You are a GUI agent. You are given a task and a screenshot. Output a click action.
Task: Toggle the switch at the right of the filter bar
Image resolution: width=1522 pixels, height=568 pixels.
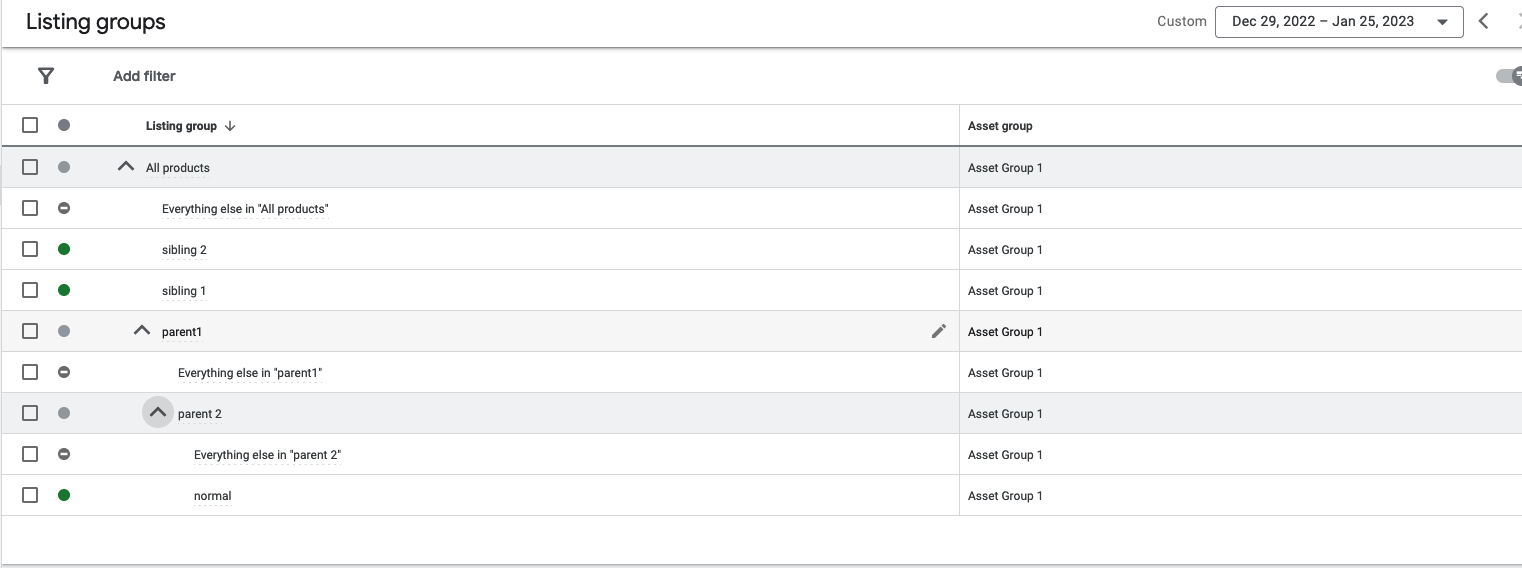(x=1509, y=76)
